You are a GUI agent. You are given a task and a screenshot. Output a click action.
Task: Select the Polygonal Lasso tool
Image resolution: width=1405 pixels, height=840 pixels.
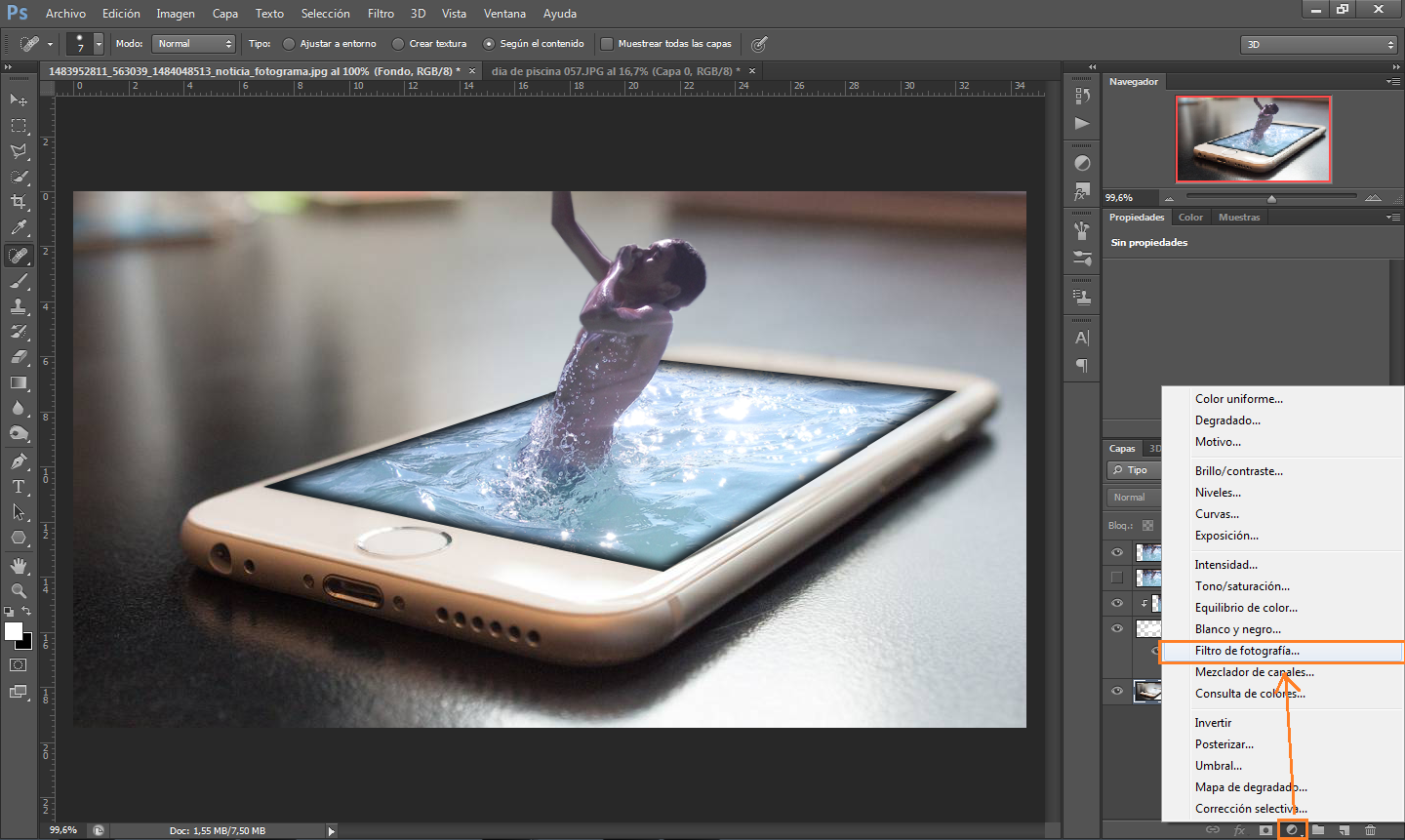pos(19,151)
